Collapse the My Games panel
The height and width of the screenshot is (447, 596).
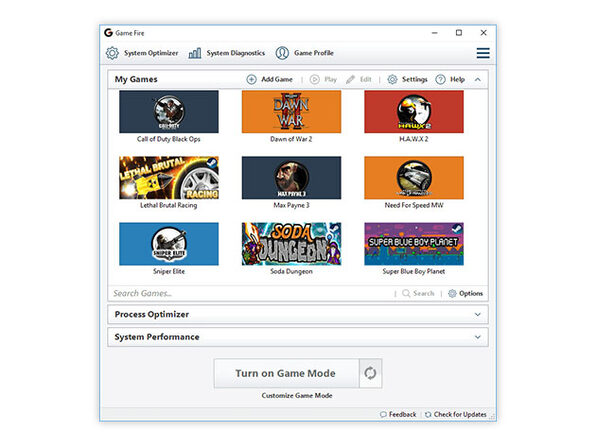(478, 79)
